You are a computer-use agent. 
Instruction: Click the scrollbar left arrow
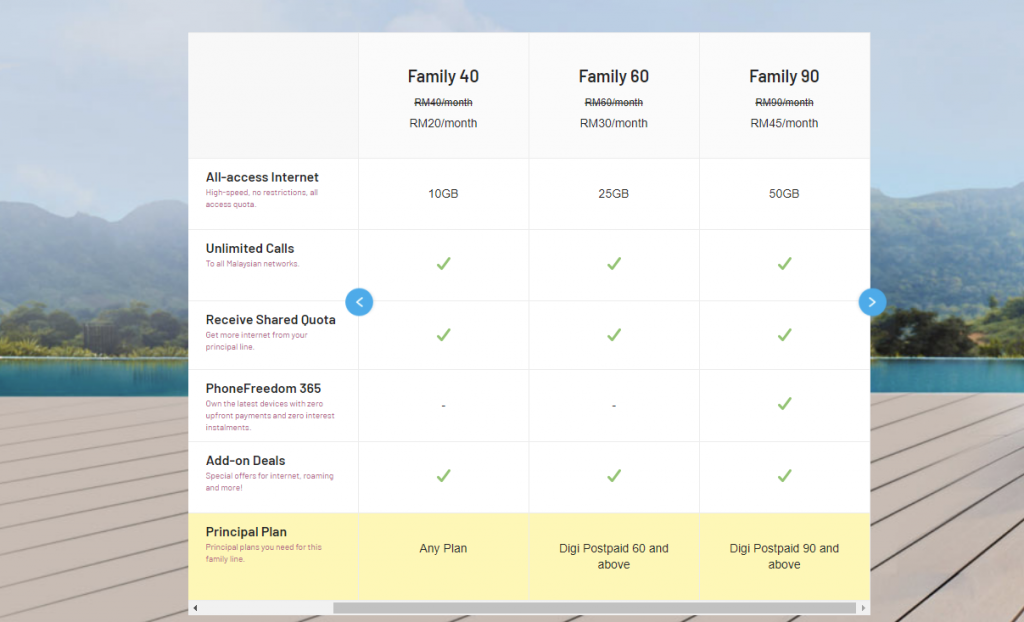coord(196,608)
